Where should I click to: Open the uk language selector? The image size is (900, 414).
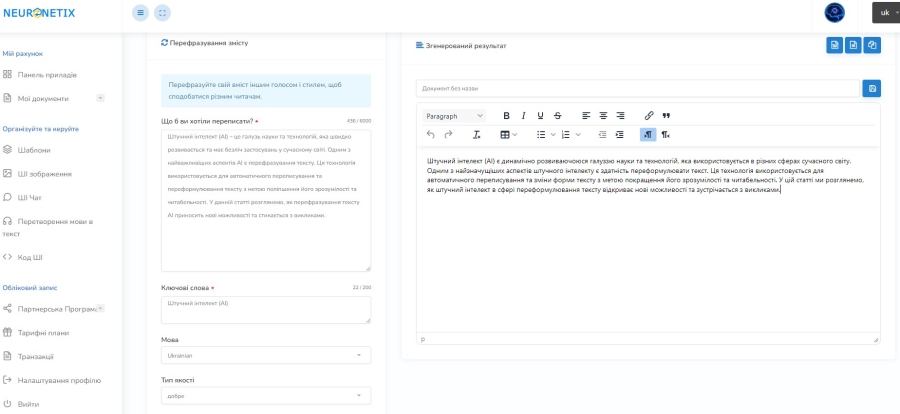pos(886,13)
